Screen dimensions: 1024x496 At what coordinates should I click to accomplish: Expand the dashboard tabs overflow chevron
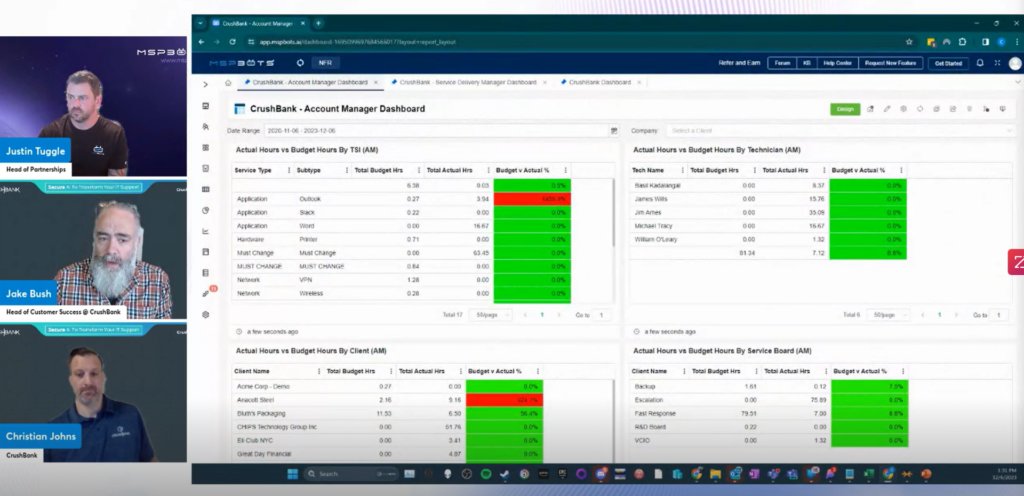(x=1017, y=82)
